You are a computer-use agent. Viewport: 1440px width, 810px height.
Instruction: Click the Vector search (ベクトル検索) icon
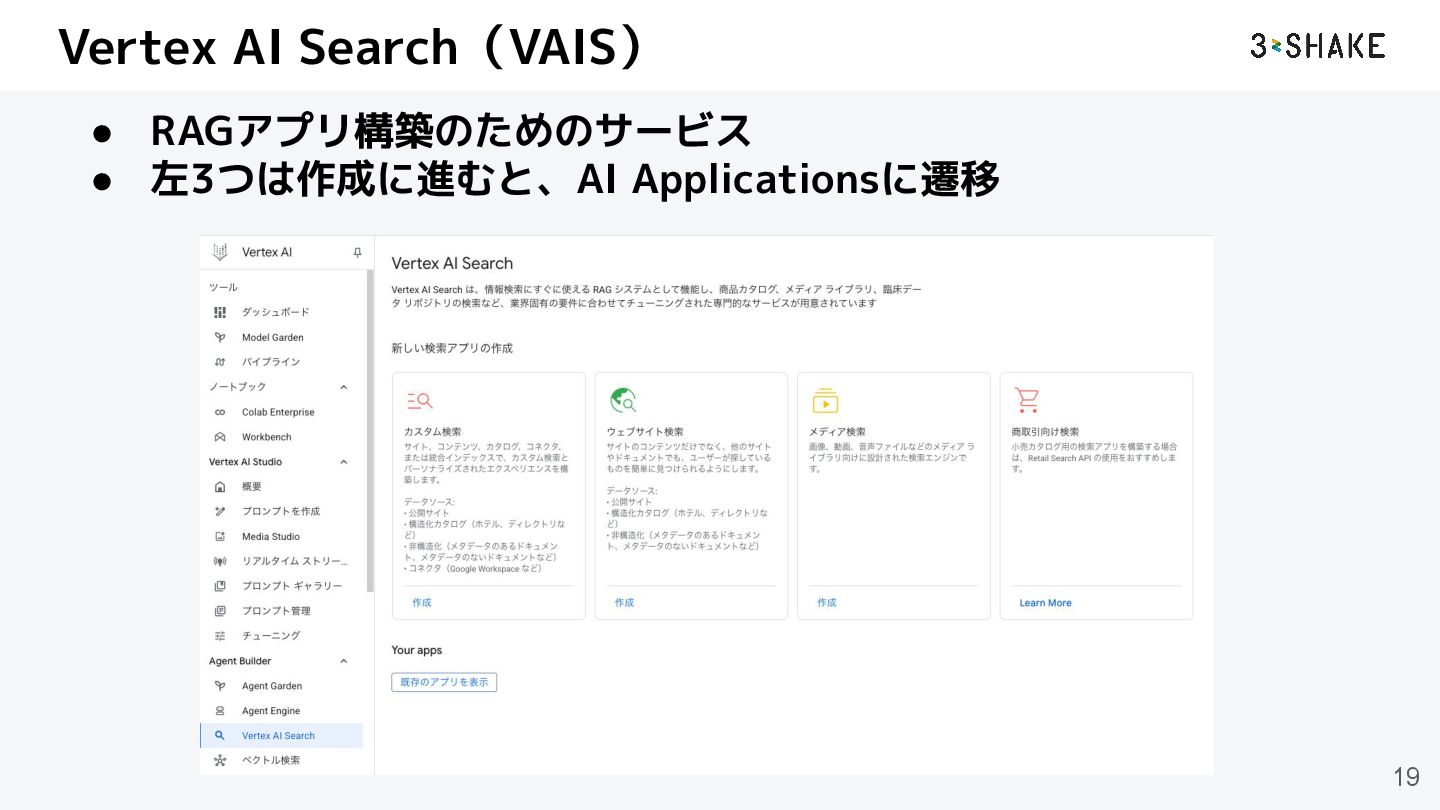point(220,761)
